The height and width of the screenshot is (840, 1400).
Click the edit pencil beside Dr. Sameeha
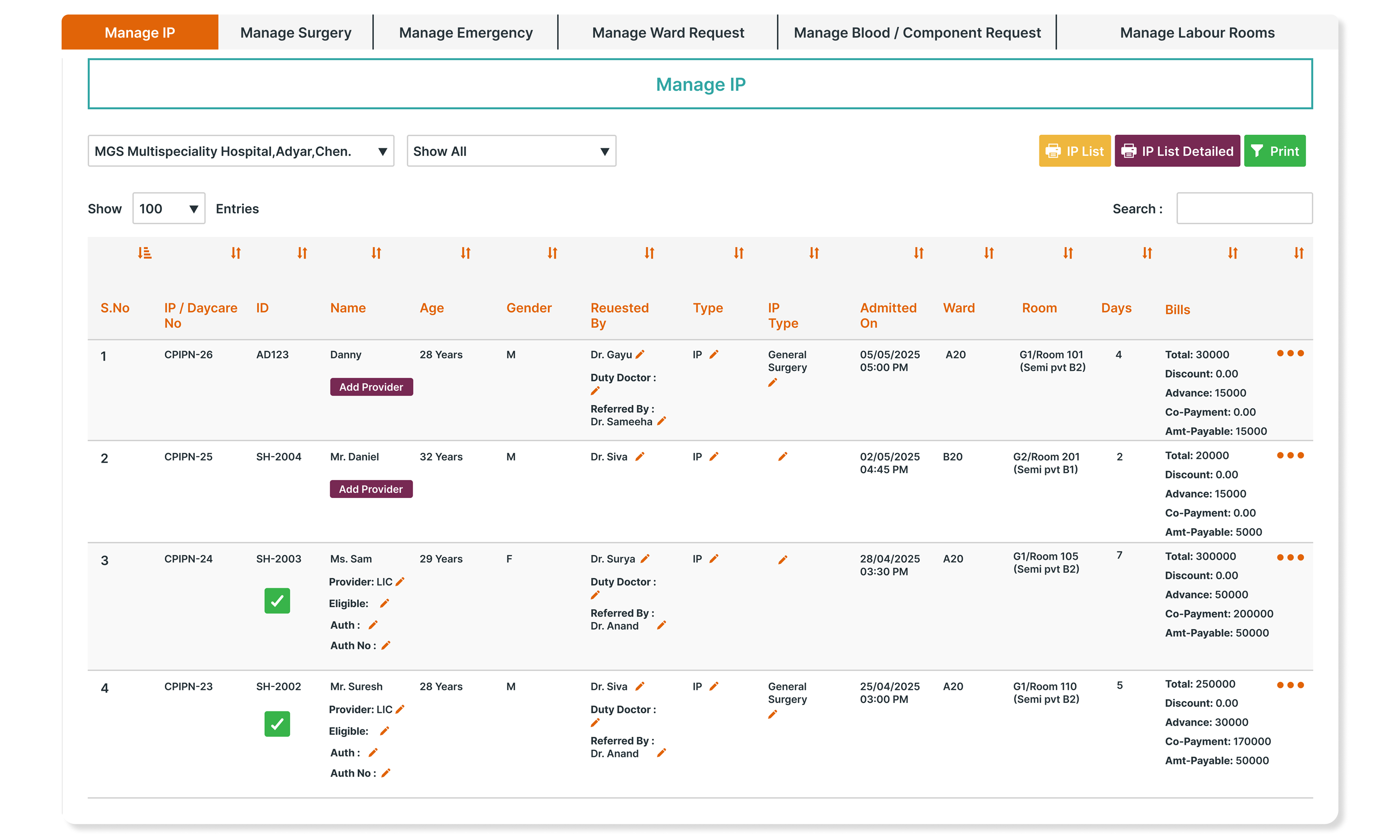pyautogui.click(x=661, y=421)
